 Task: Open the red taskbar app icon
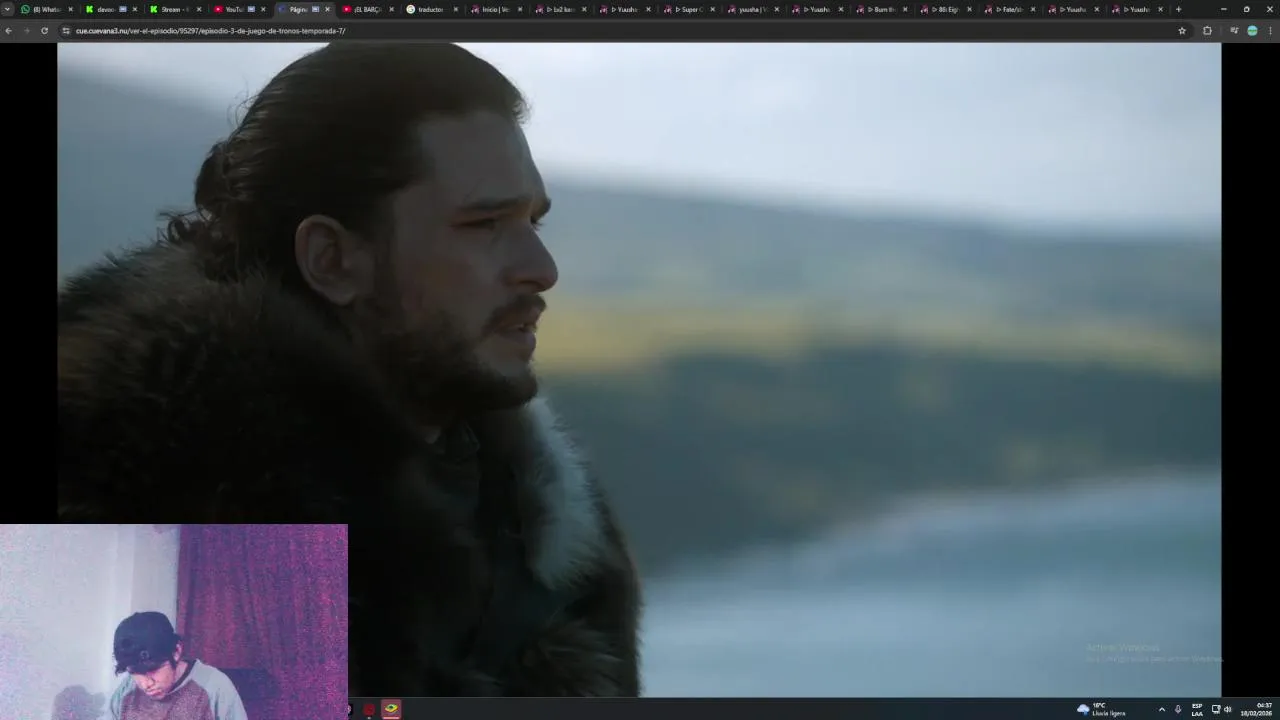[x=369, y=709]
